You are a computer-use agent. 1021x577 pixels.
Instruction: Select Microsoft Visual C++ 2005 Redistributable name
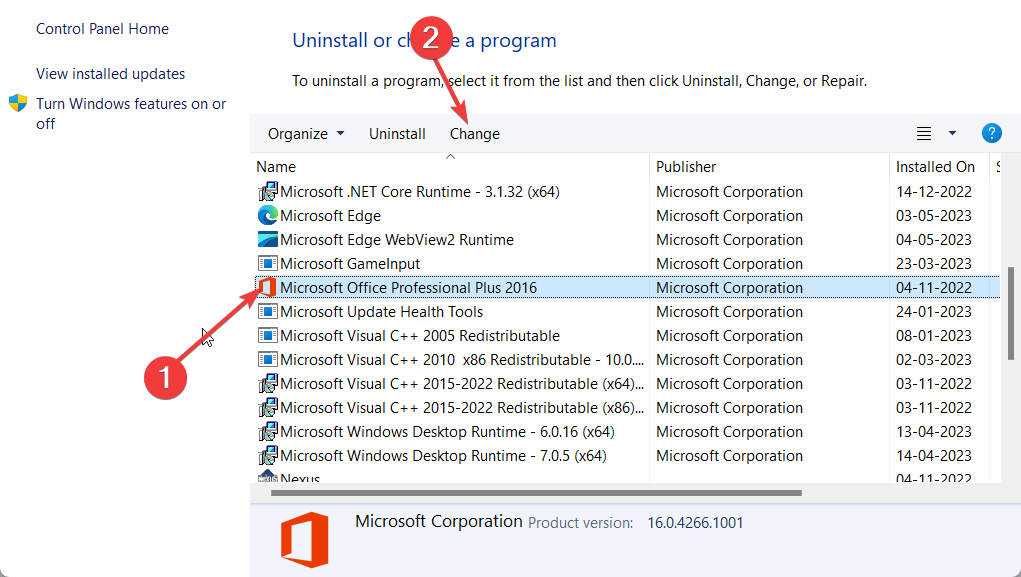[420, 336]
